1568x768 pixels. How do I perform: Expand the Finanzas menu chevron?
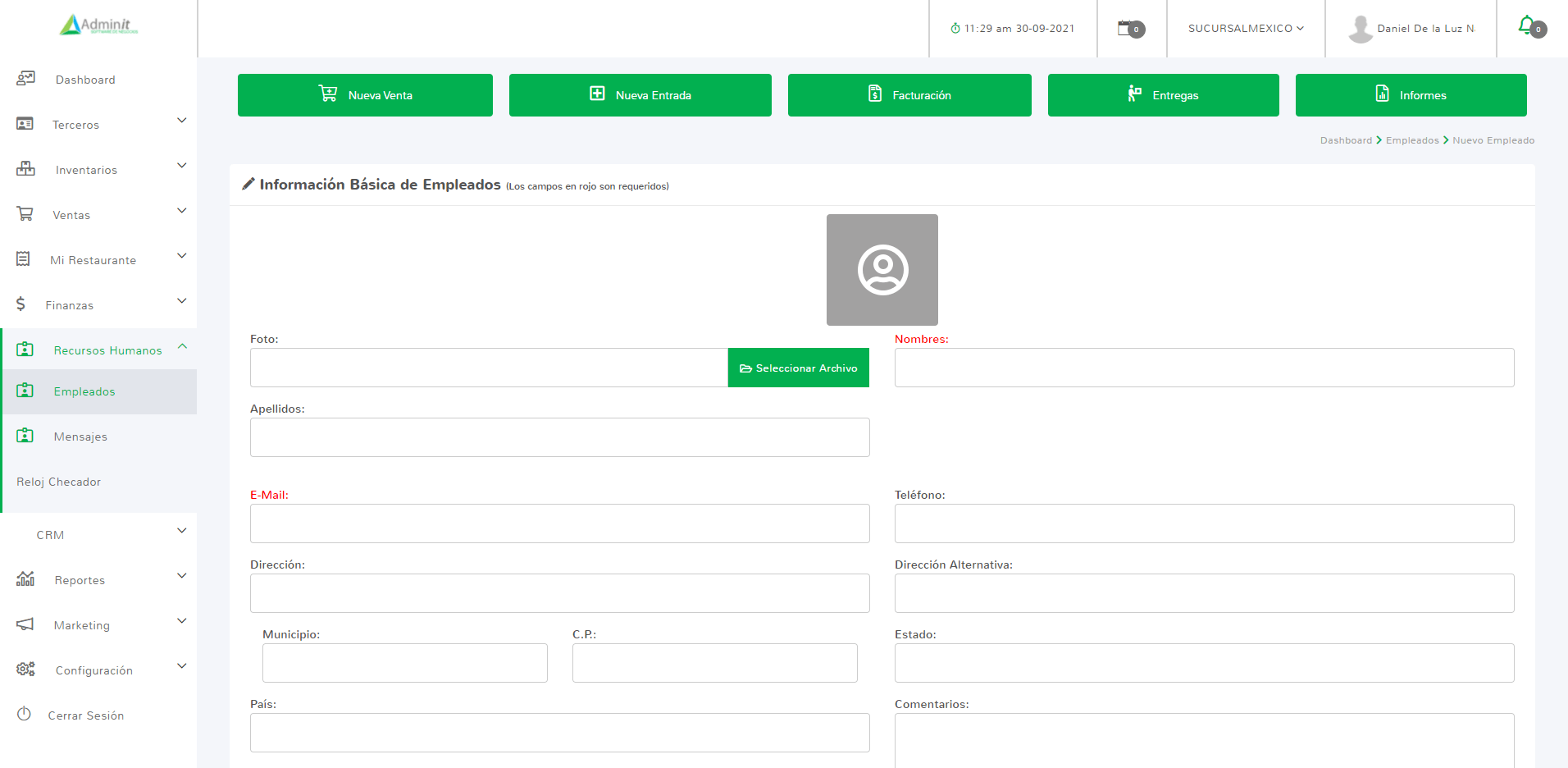click(182, 301)
